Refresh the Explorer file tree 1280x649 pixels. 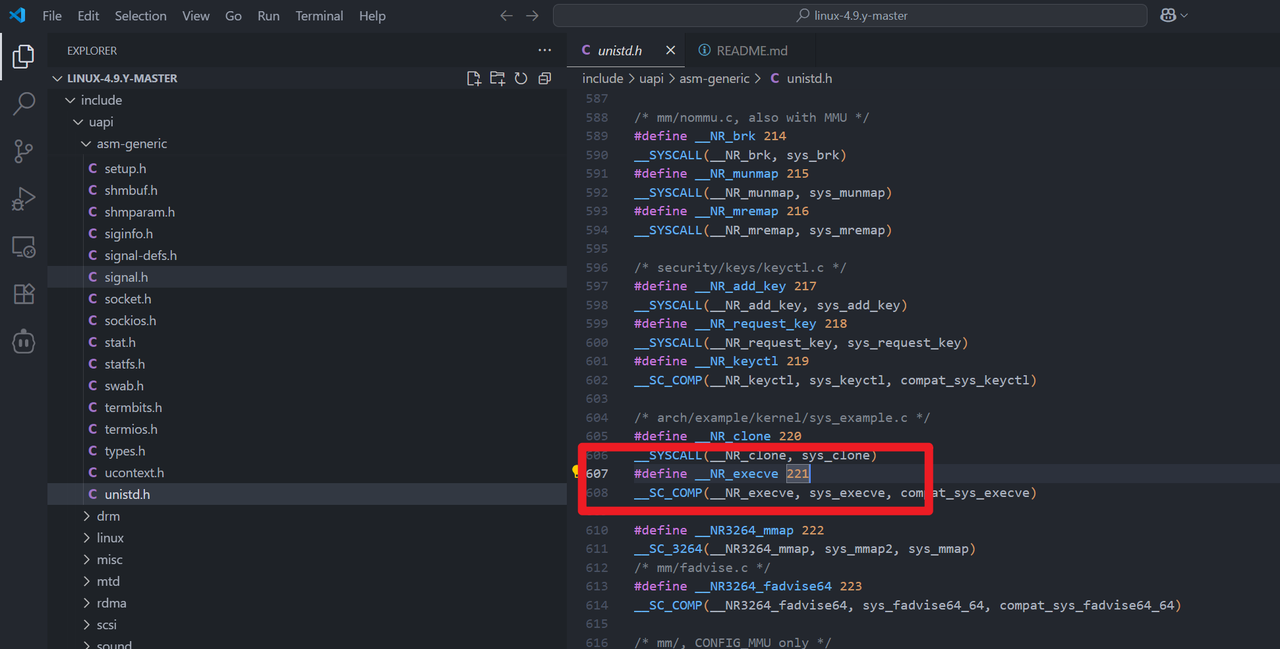(x=521, y=78)
